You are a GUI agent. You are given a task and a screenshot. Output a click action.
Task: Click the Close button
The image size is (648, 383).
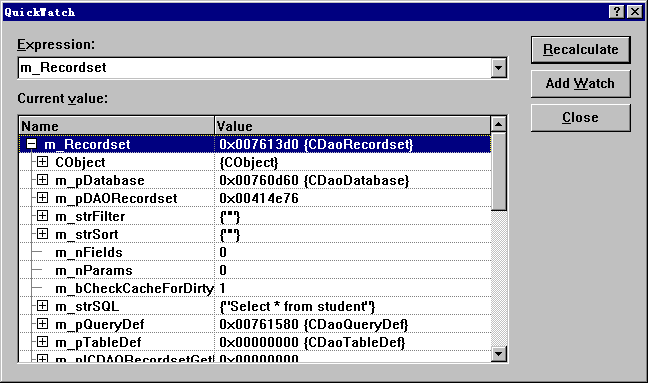tap(581, 118)
